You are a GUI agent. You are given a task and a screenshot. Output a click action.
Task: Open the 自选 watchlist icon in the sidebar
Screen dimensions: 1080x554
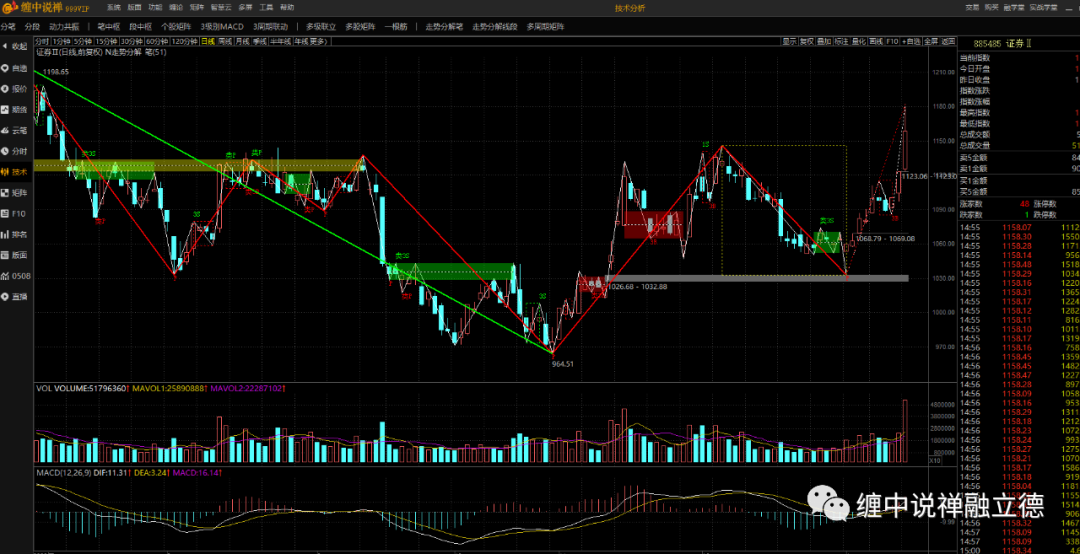tap(5, 68)
